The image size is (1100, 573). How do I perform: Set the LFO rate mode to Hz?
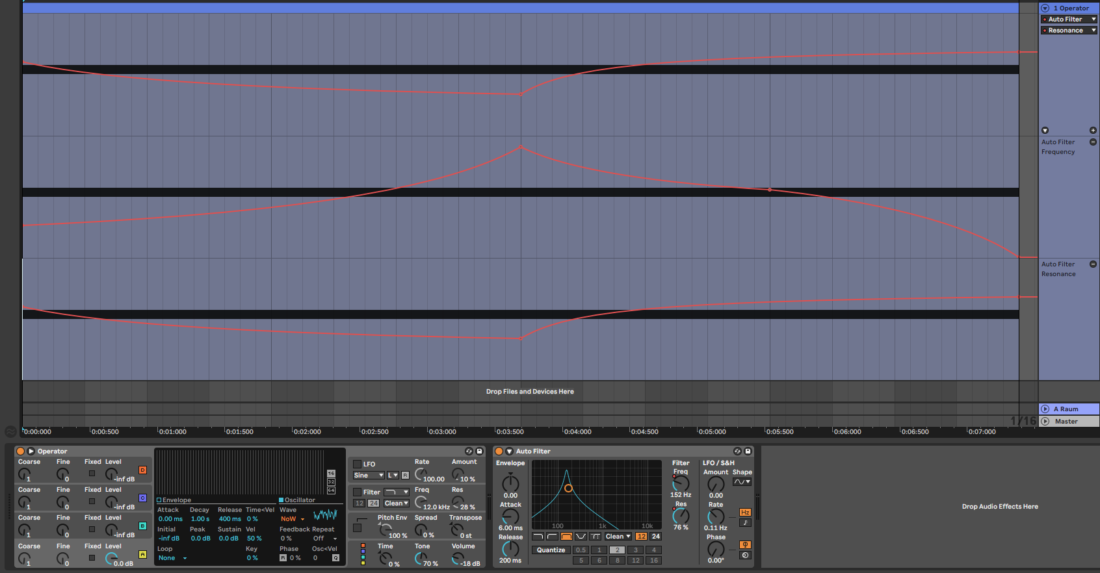point(745,512)
